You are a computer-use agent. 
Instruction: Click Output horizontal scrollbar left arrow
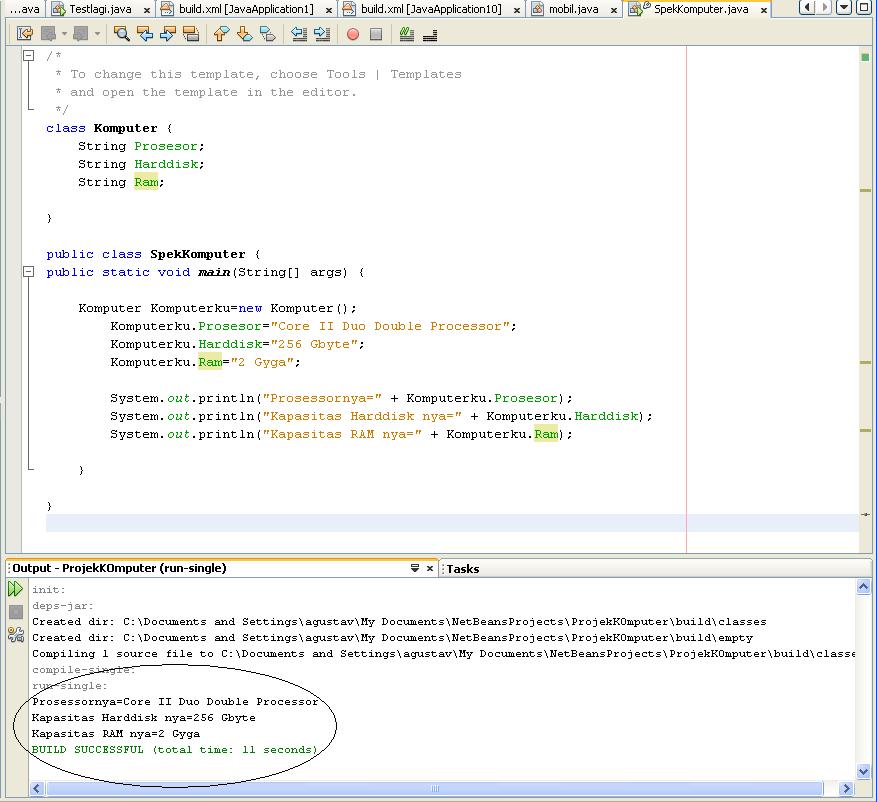click(36, 789)
